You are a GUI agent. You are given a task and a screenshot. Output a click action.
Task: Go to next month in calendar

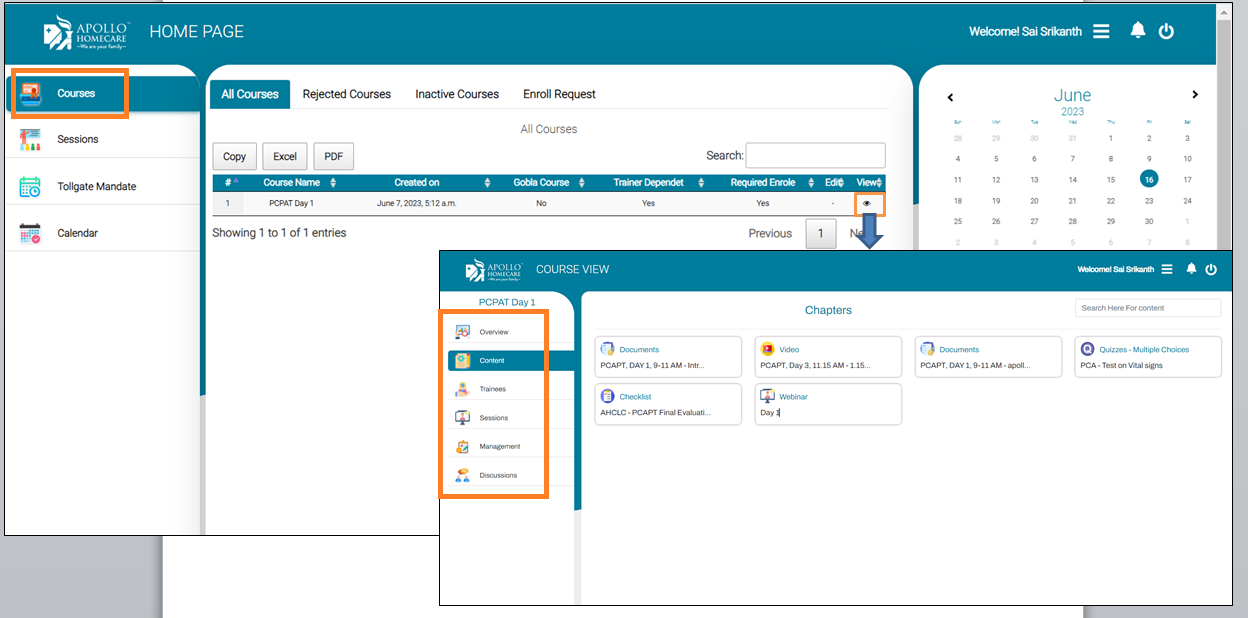(x=1194, y=95)
